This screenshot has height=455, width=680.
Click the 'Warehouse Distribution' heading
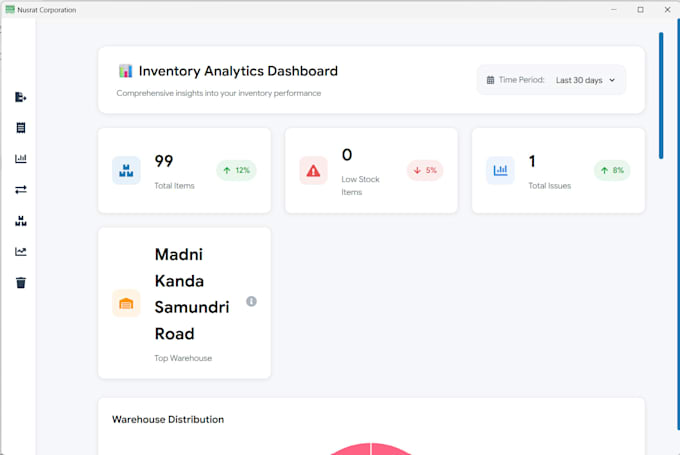click(x=168, y=419)
